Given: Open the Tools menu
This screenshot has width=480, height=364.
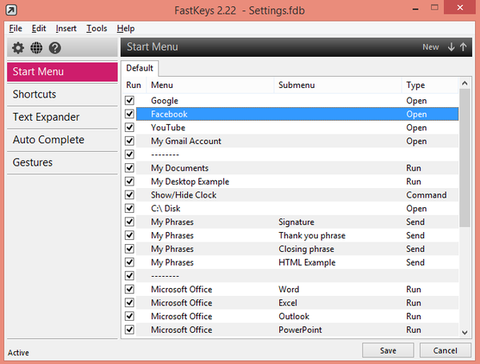Looking at the screenshot, I should click(97, 29).
